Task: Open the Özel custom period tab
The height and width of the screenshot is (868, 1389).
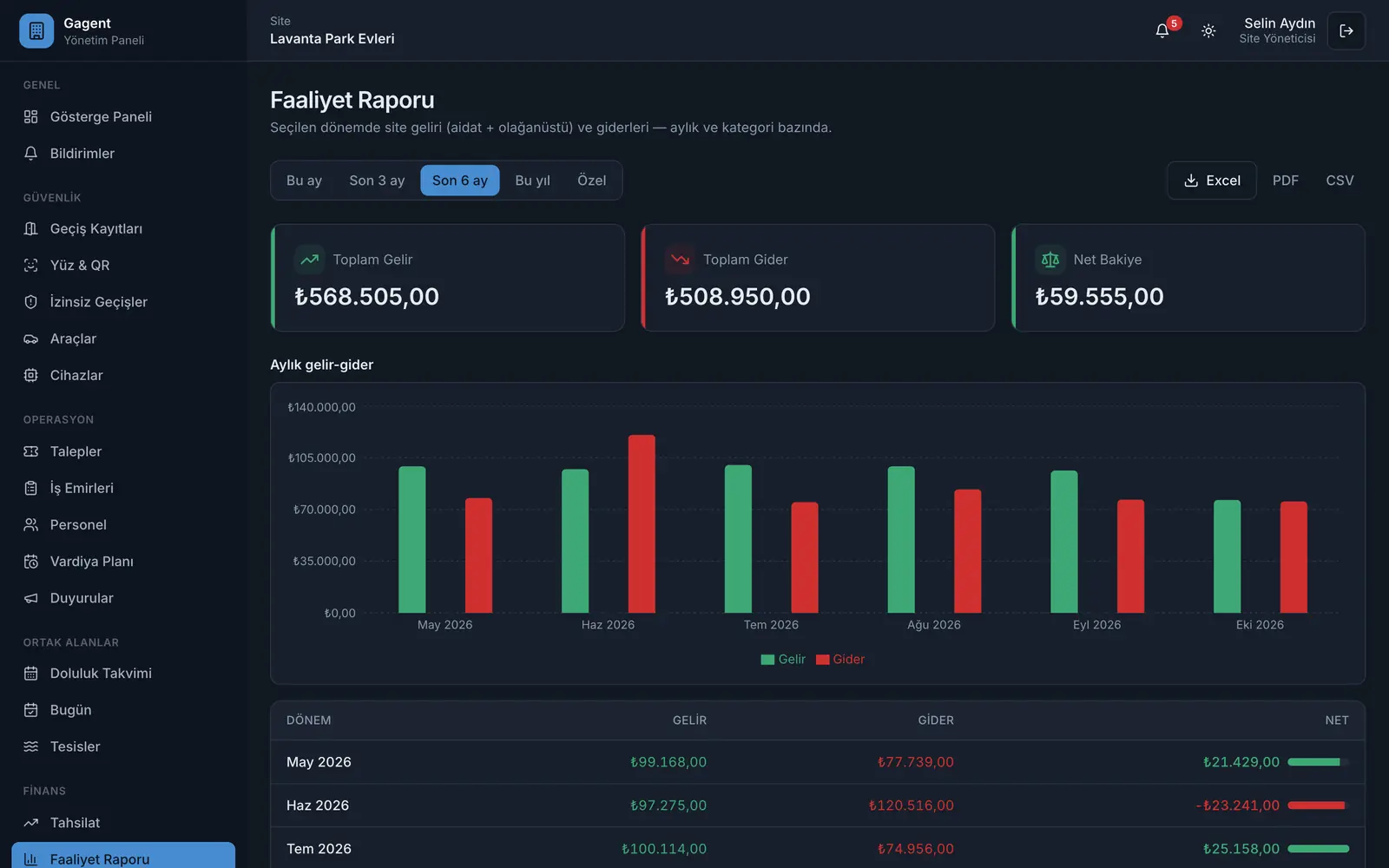Action: point(592,181)
